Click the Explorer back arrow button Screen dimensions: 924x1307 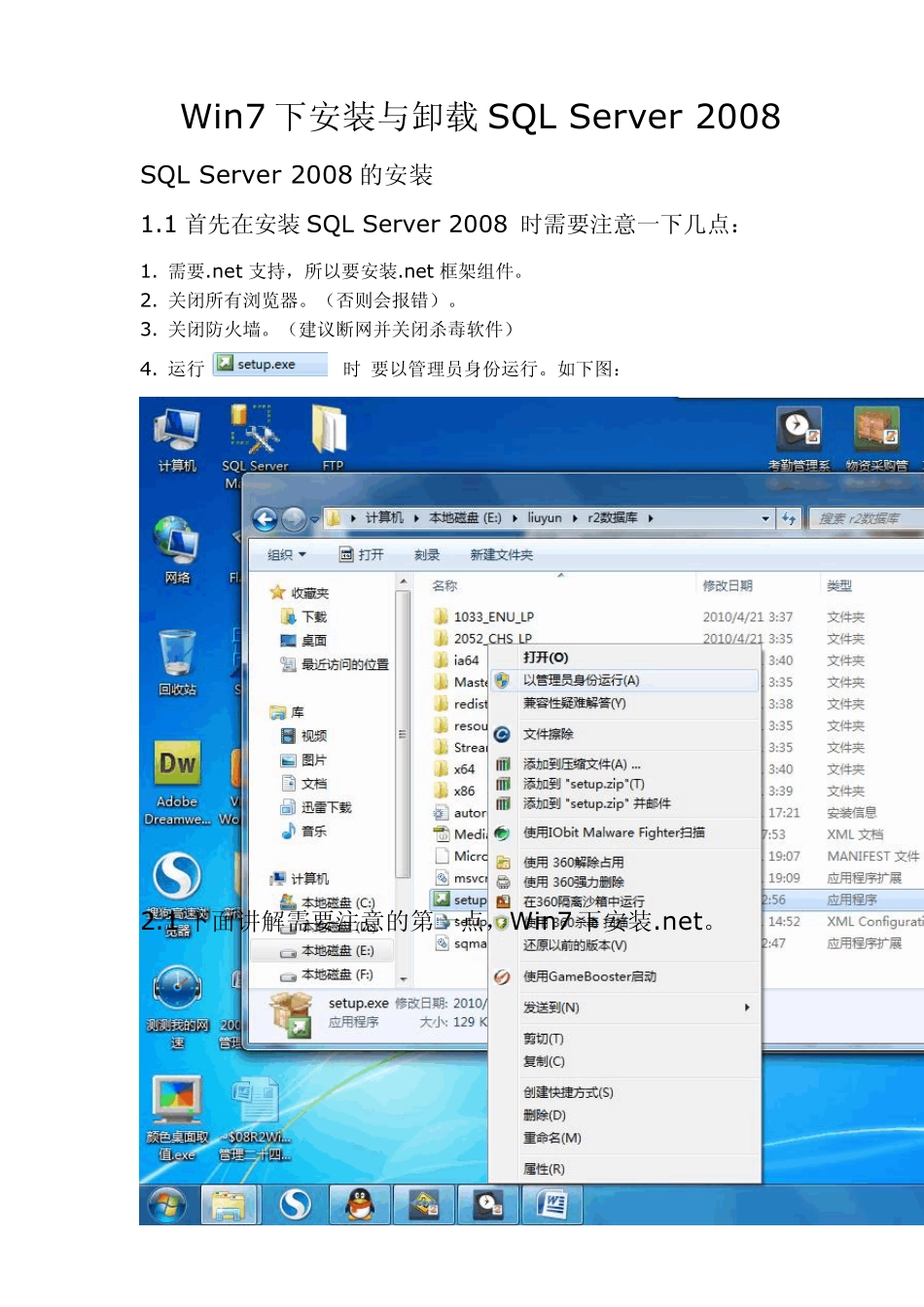[265, 519]
